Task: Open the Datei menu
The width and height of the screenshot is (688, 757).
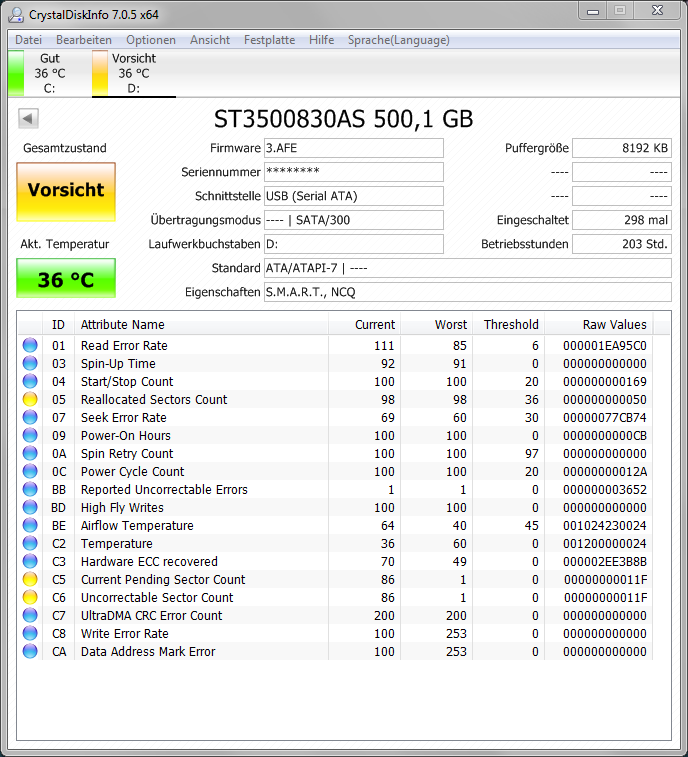Action: click(x=28, y=40)
